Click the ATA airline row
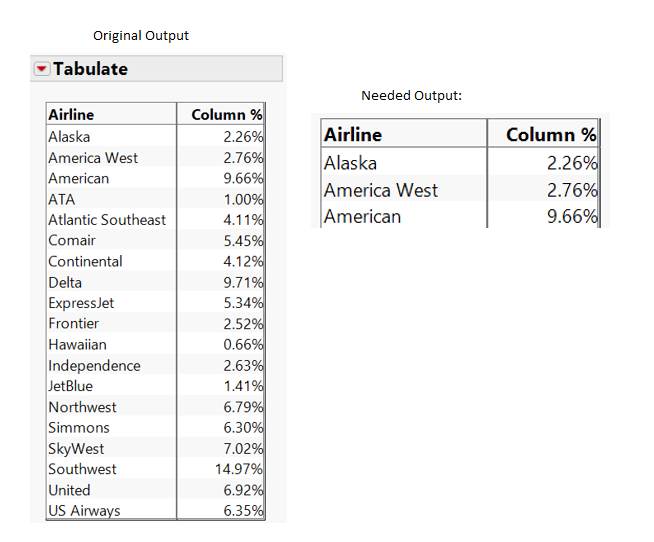This screenshot has width=654, height=542. pyautogui.click(x=62, y=199)
